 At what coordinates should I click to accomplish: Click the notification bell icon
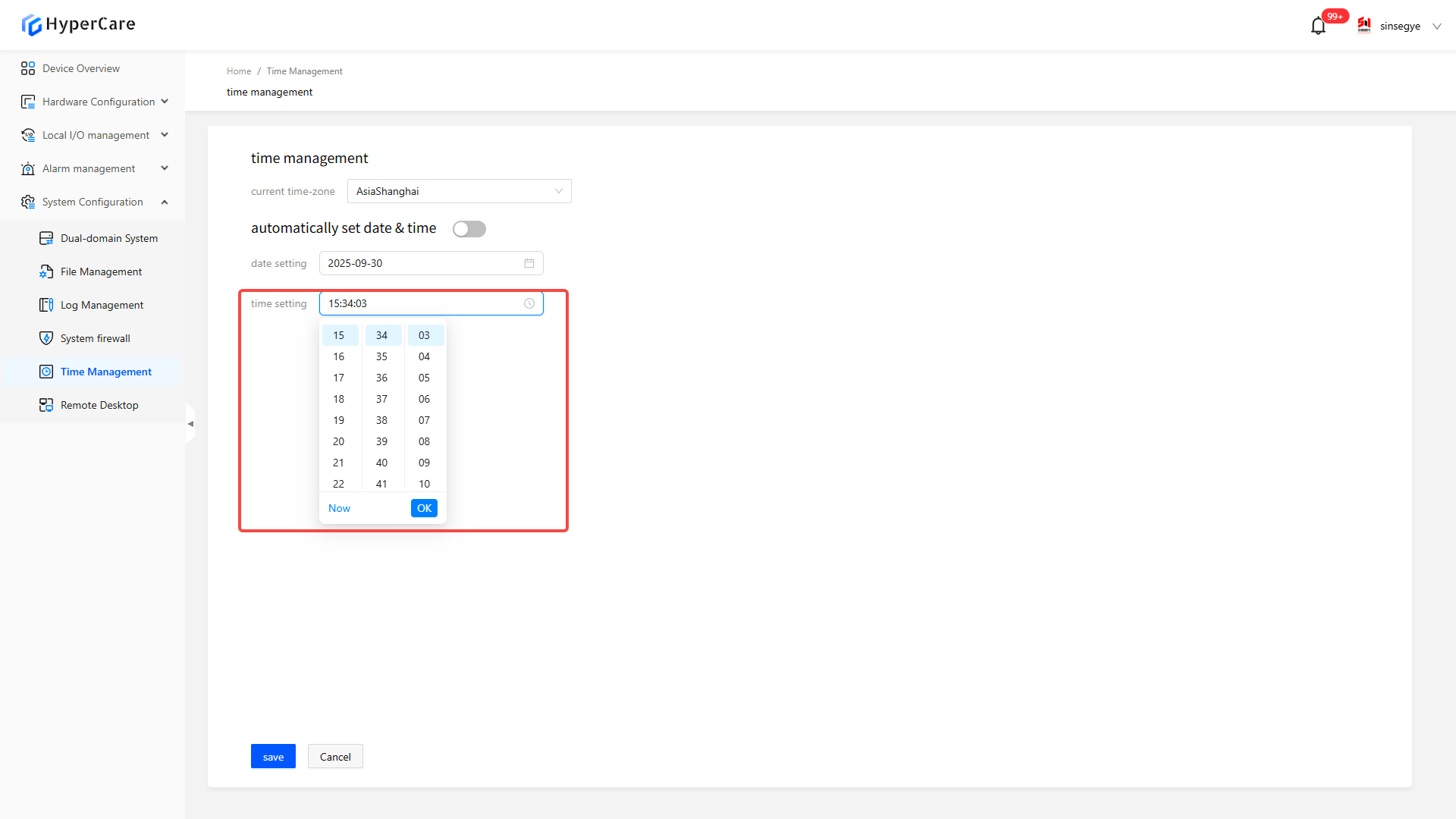pos(1318,27)
